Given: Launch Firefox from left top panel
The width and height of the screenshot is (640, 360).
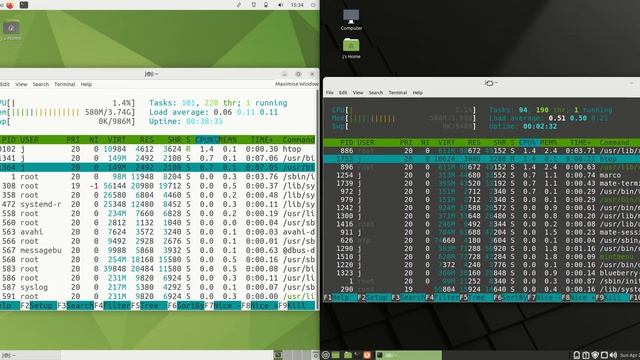Looking at the screenshot, I should (x=10, y=5).
